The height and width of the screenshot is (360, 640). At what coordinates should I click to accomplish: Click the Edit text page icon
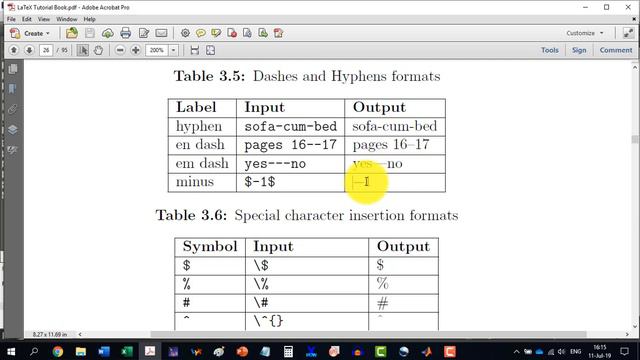tap(144, 33)
